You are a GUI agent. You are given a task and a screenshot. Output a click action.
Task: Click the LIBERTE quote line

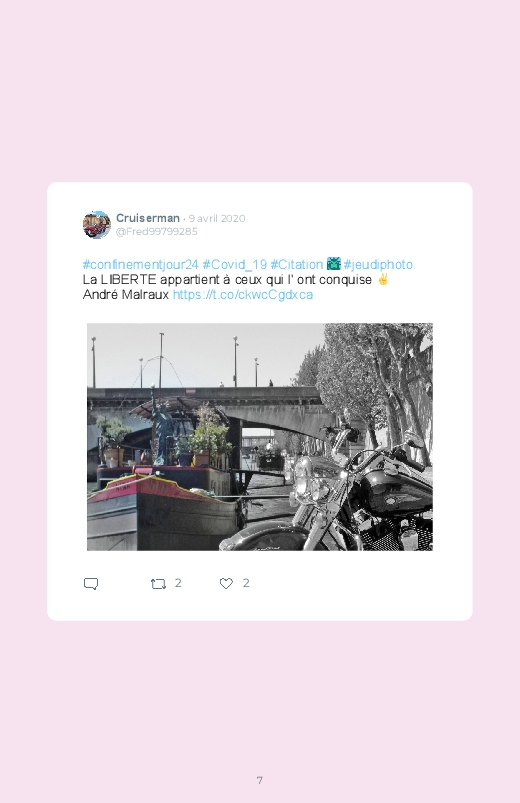pyautogui.click(x=227, y=280)
